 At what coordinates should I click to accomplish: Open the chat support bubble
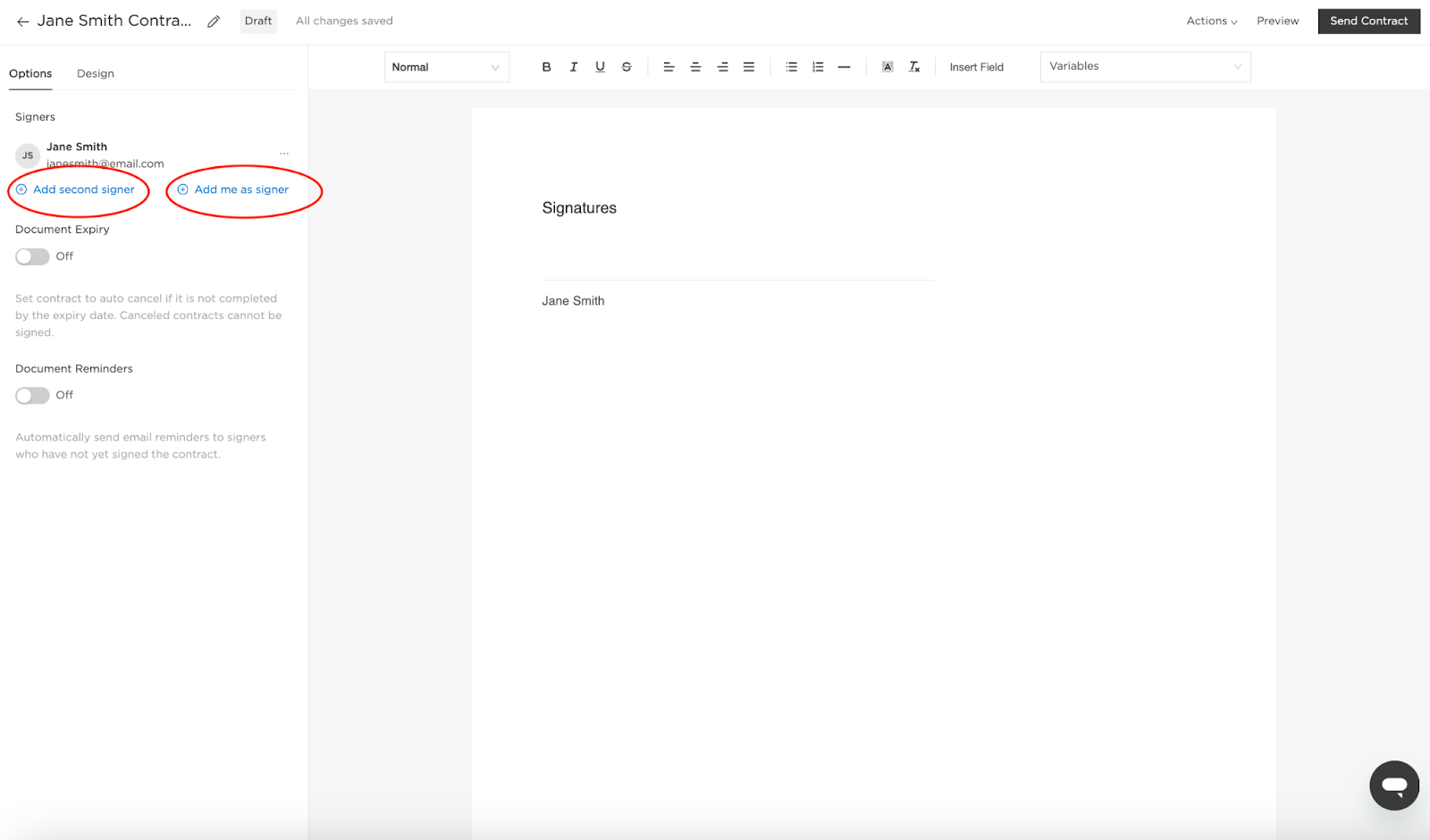pos(1394,785)
